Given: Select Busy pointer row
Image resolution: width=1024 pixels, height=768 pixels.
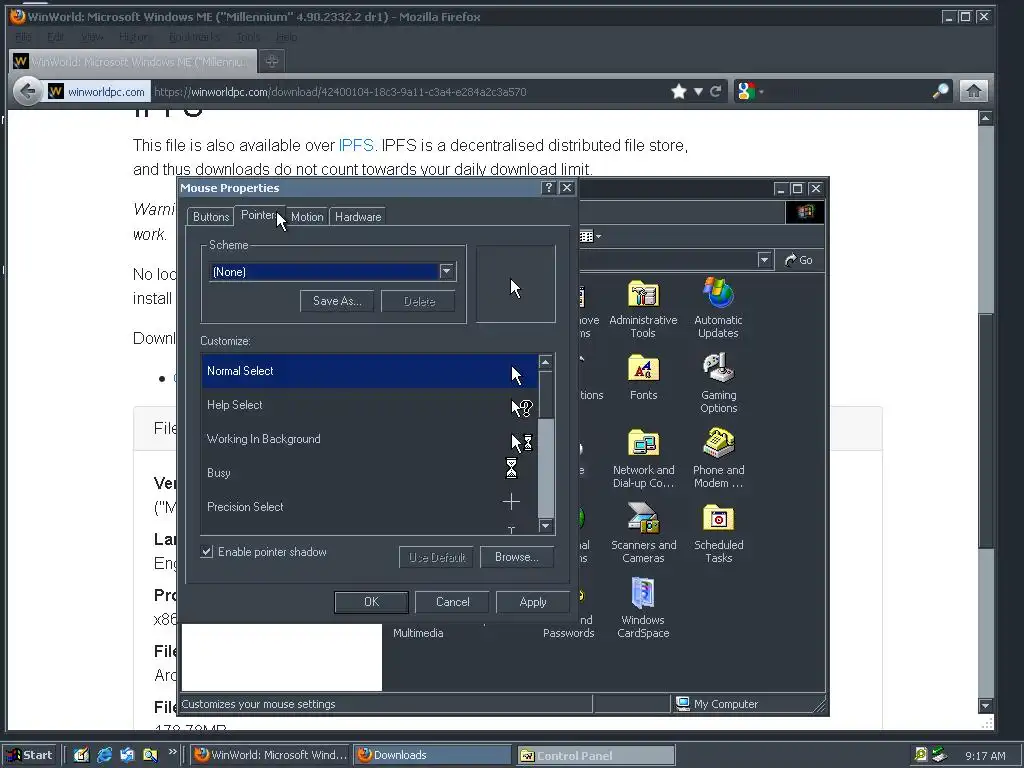Looking at the screenshot, I should tap(370, 473).
